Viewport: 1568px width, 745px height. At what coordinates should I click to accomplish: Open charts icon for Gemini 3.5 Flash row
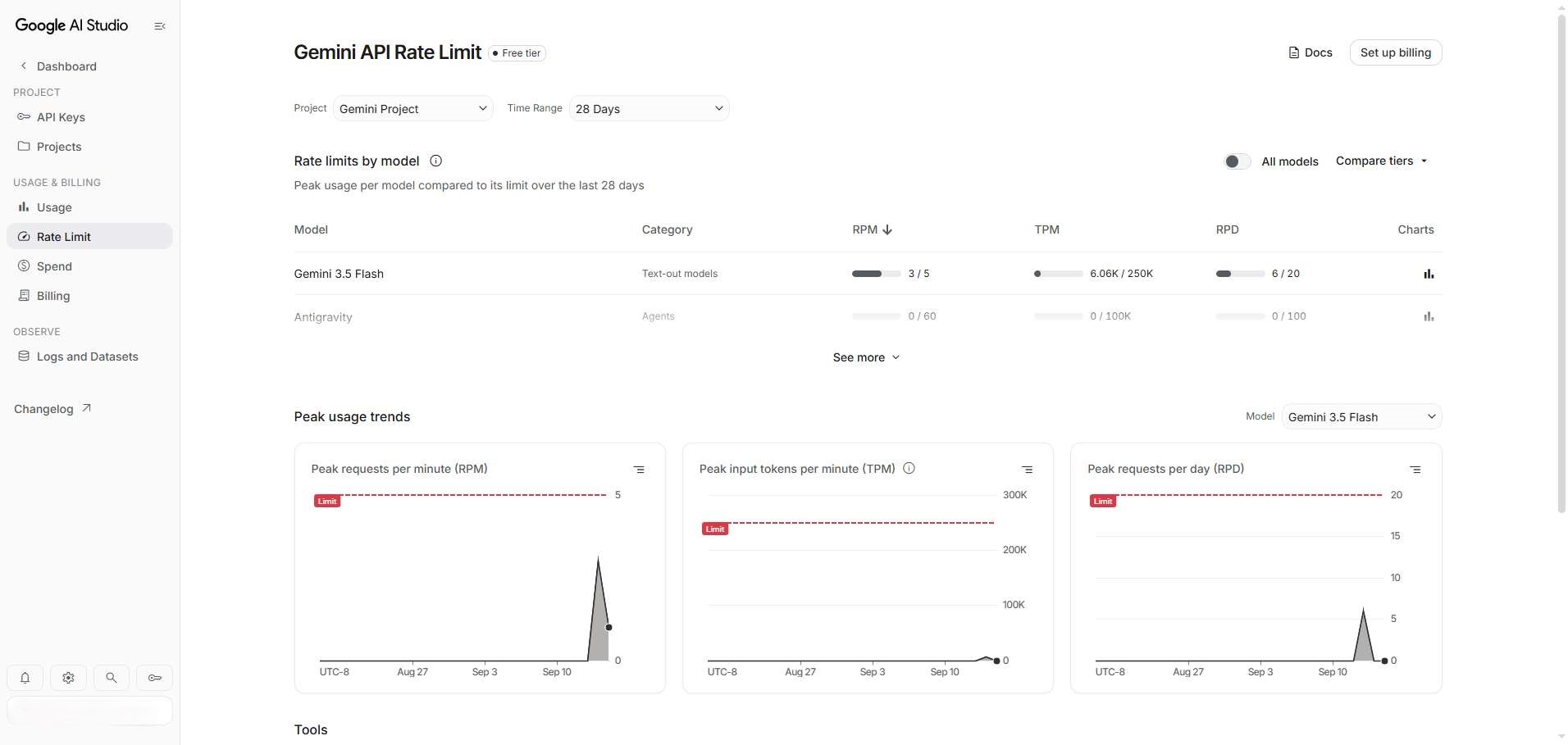coord(1429,274)
